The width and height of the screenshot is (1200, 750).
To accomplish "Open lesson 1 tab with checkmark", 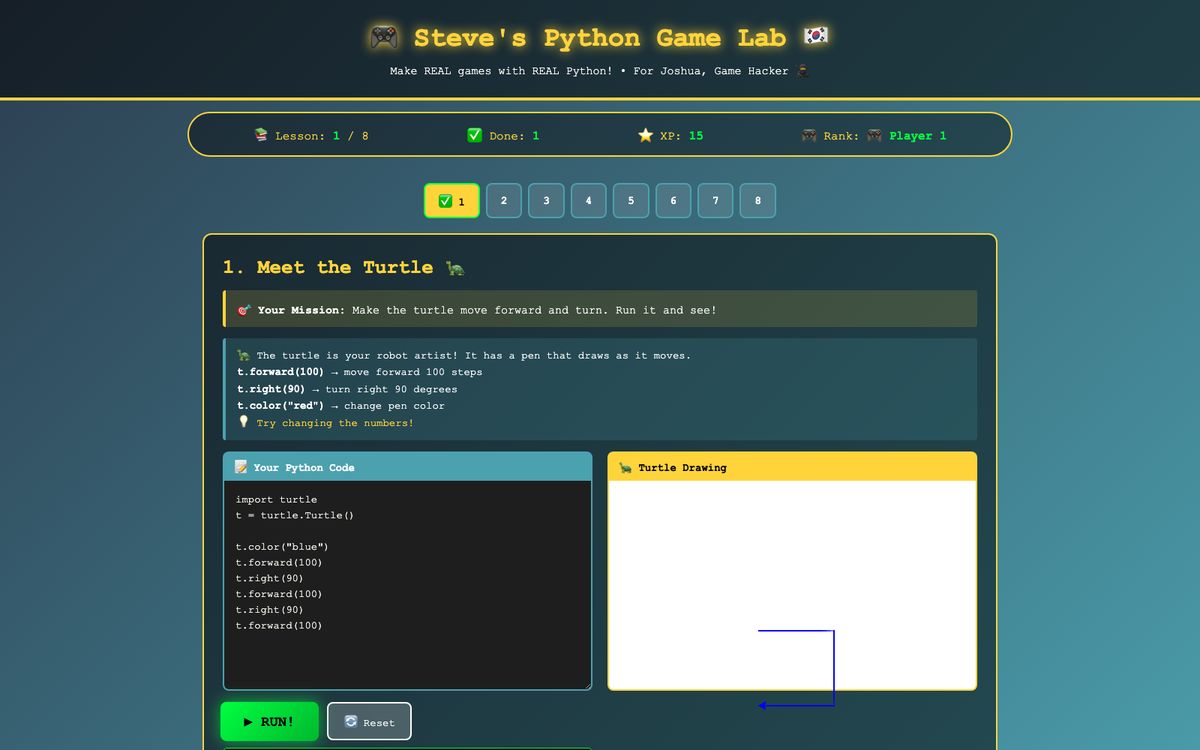I will [452, 201].
